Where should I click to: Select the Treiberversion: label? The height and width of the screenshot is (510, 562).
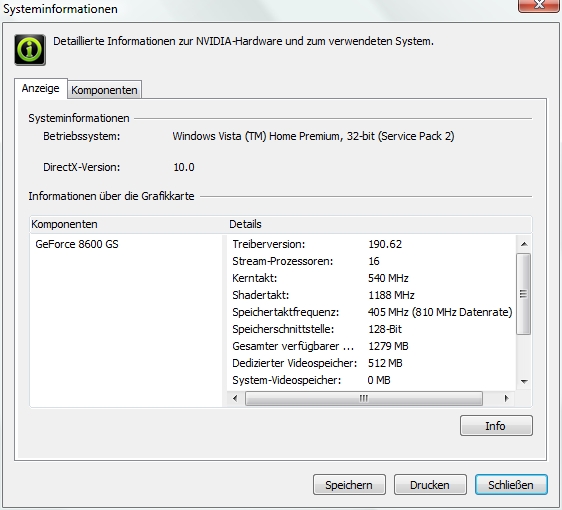268,244
